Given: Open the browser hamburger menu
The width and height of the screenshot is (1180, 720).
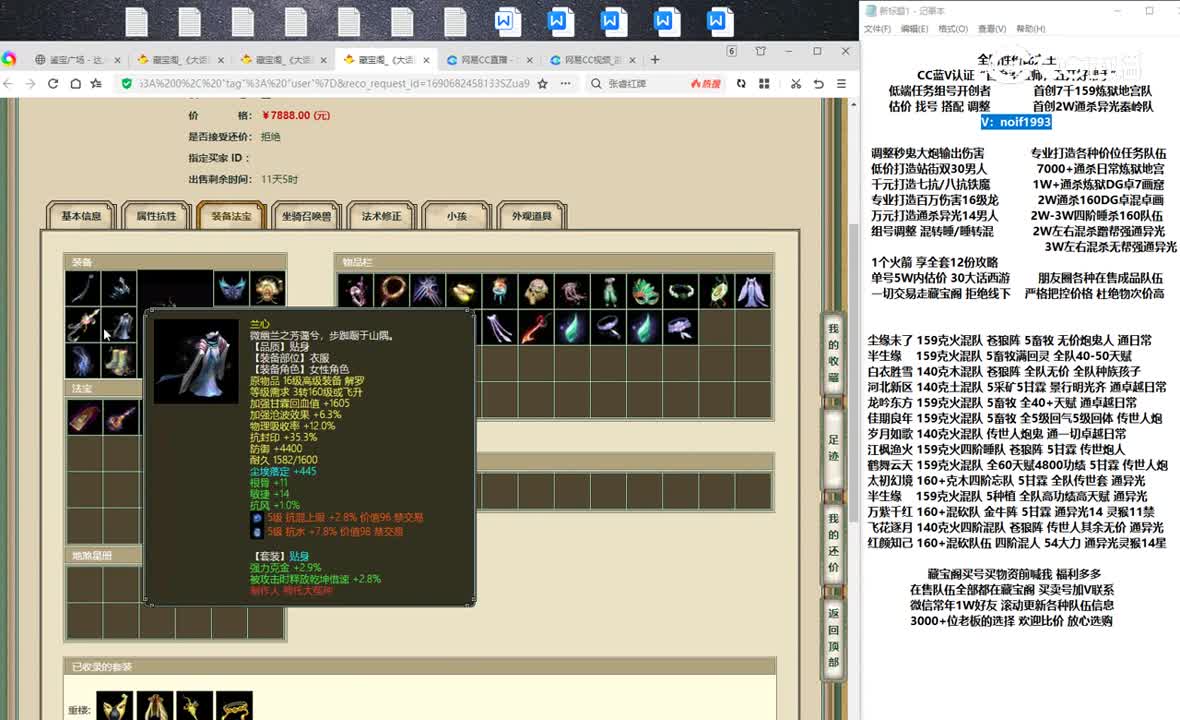Looking at the screenshot, I should point(841,84).
